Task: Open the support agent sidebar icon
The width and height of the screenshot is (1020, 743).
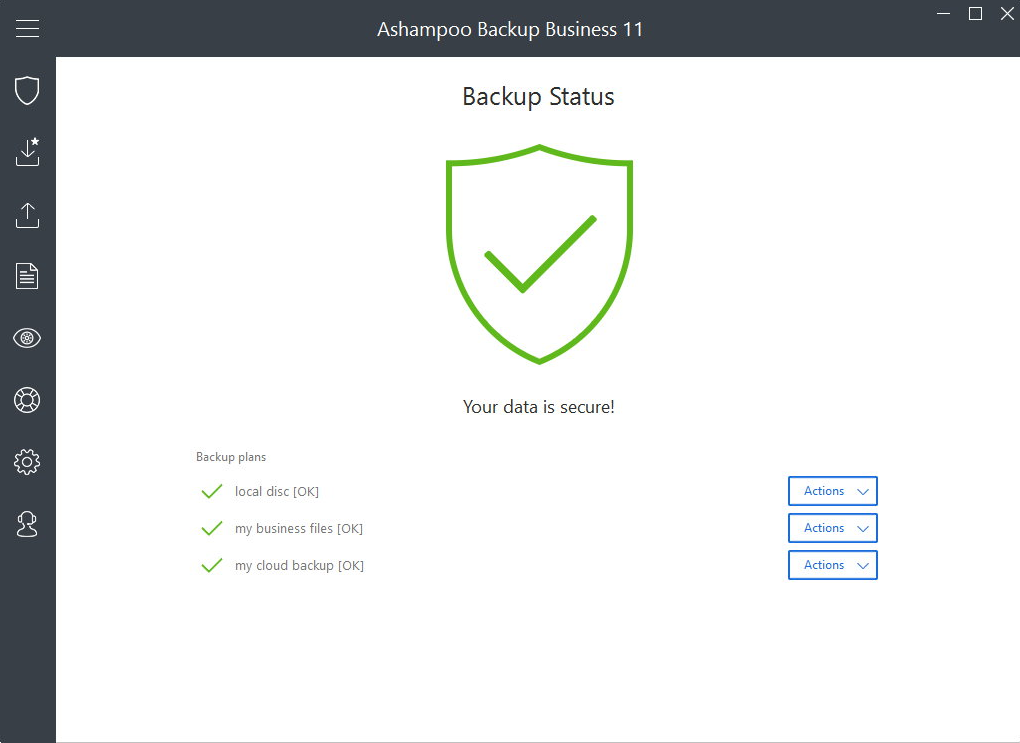Action: (27, 524)
